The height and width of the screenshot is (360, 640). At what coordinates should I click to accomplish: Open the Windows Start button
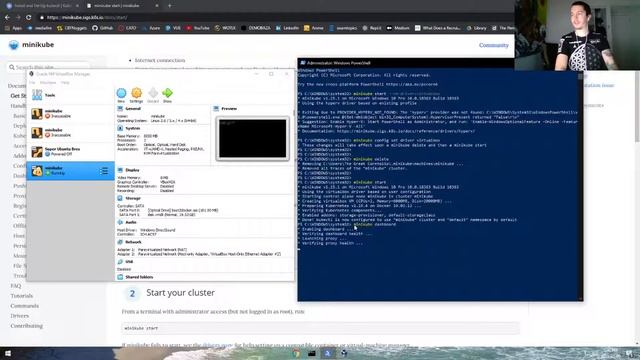click(8, 353)
